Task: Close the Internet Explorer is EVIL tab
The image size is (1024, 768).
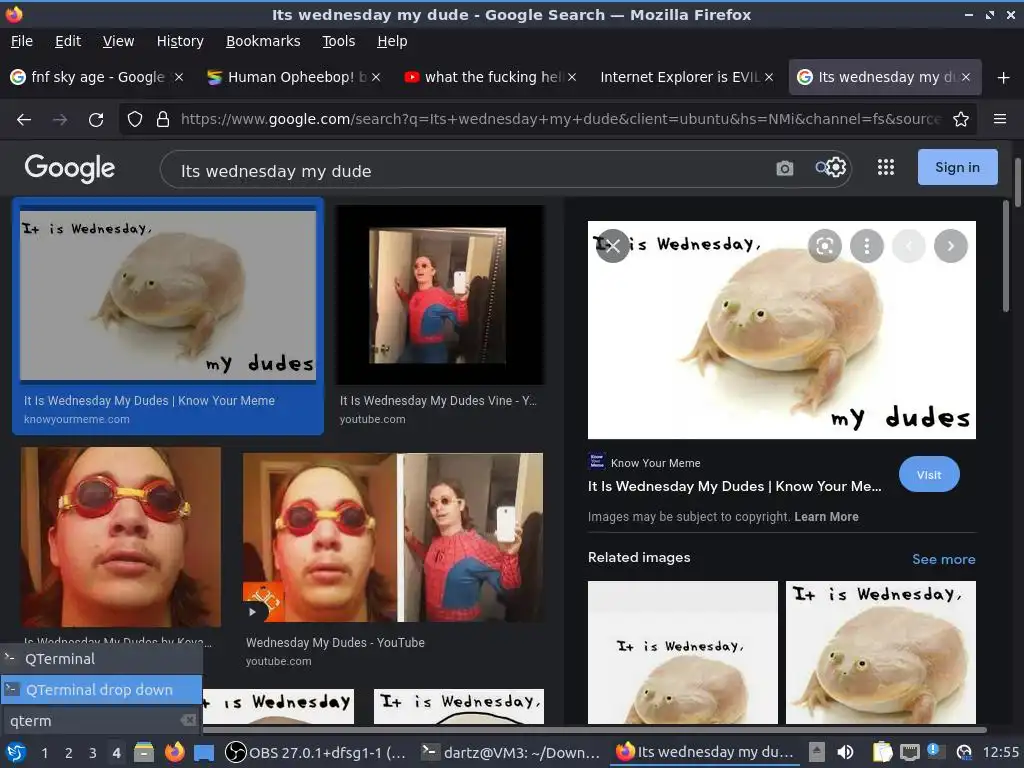Action: click(x=769, y=77)
